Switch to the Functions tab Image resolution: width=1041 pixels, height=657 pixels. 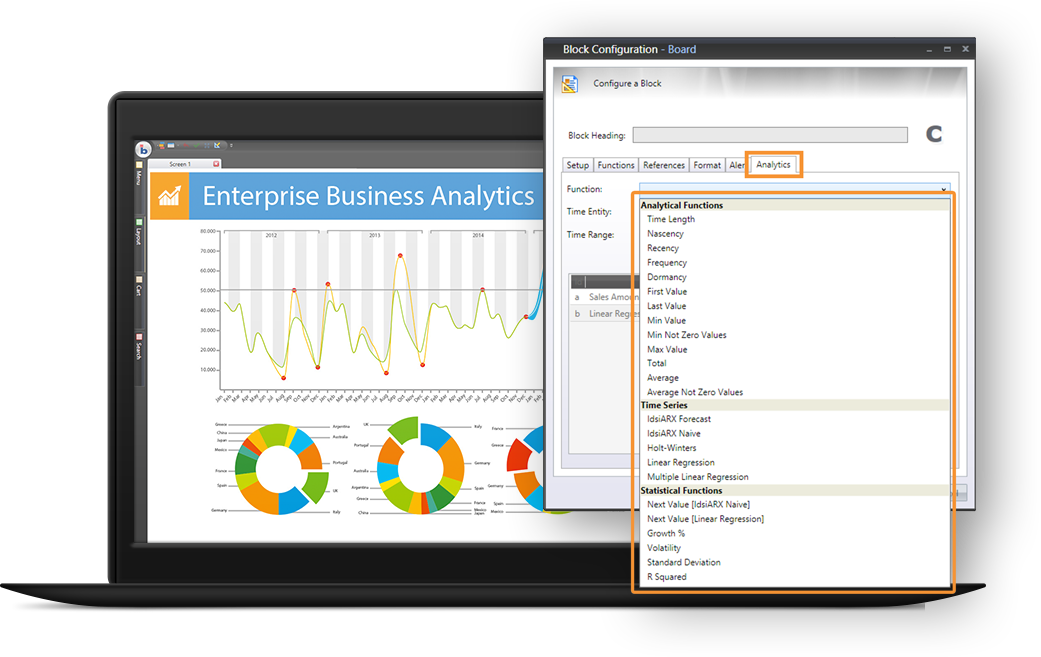[x=616, y=165]
